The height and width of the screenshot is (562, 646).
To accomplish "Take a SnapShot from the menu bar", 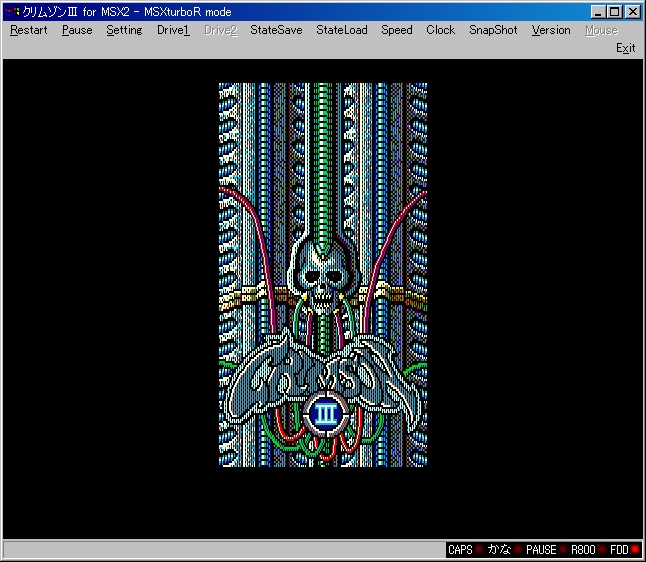I will (493, 30).
